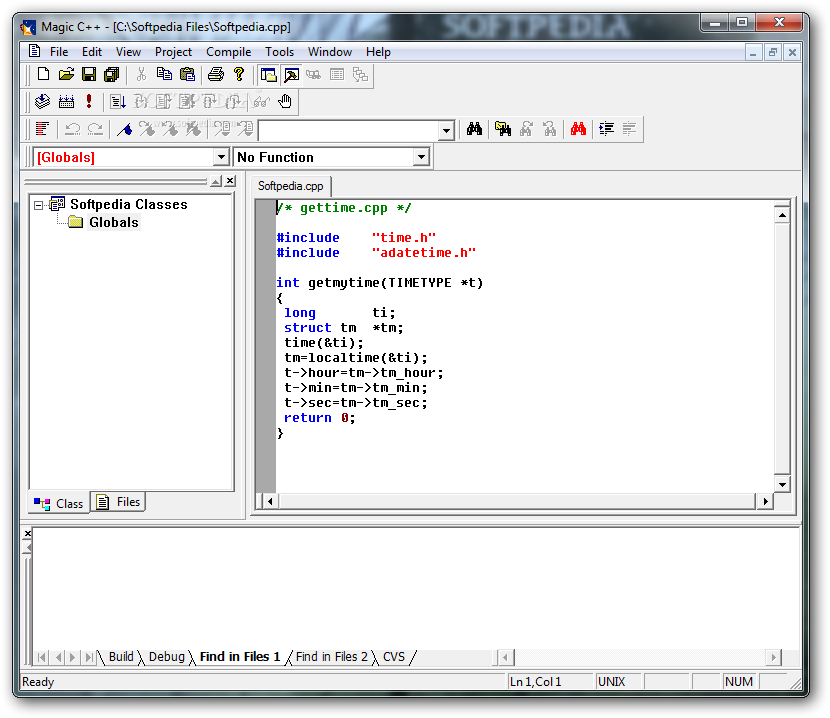Screen dimensions: 830x718
Task: Open the search combo box dropdown arrow
Action: click(446, 130)
